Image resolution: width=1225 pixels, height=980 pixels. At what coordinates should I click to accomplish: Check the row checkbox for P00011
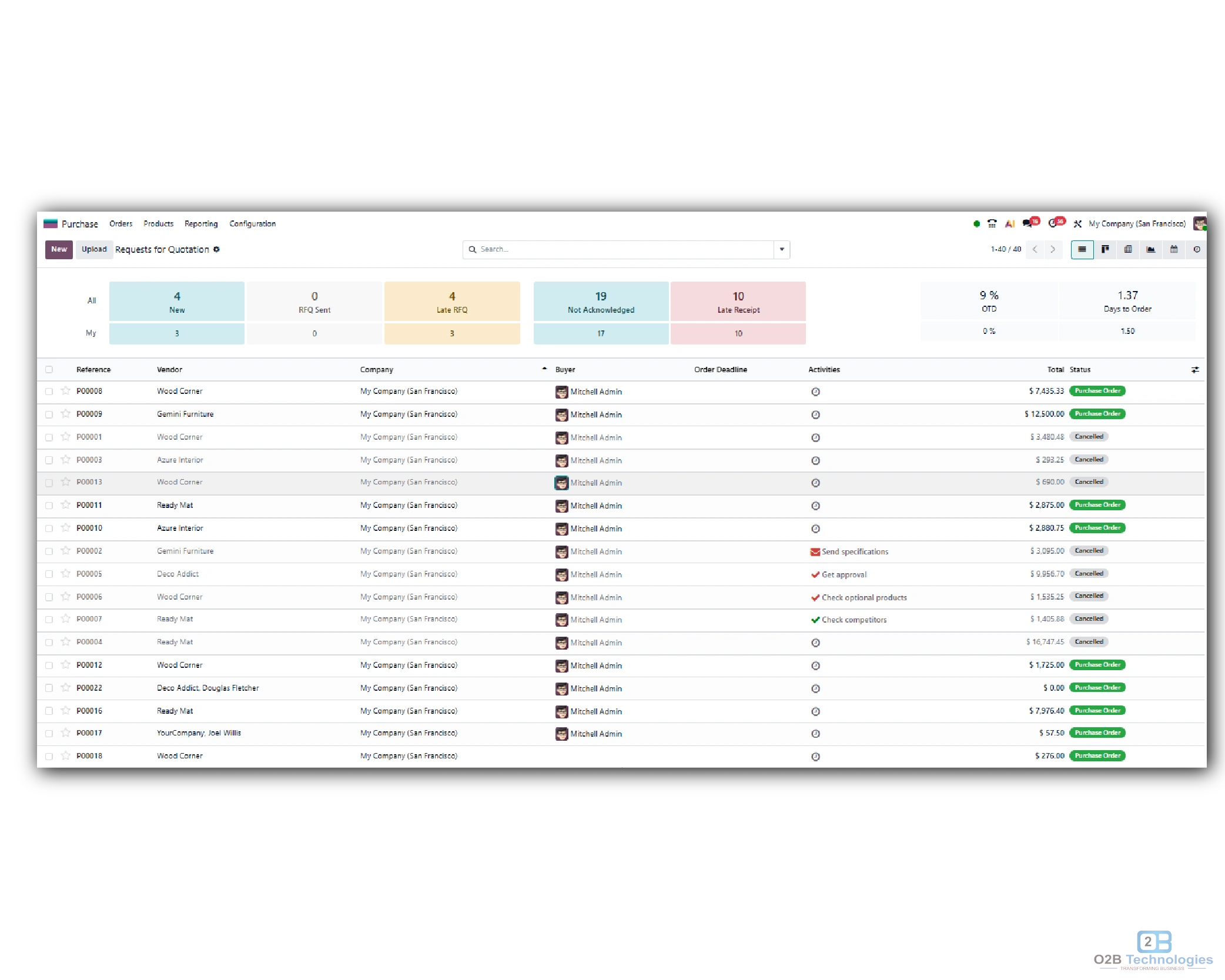[49, 505]
